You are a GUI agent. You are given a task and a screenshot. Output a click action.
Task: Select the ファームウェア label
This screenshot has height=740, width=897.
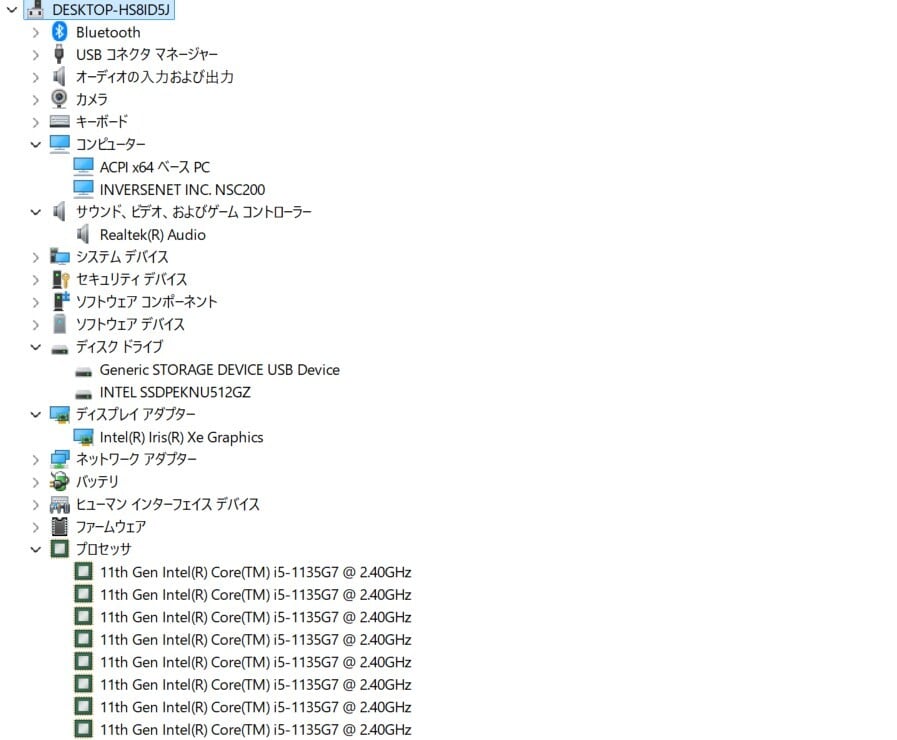tap(111, 527)
